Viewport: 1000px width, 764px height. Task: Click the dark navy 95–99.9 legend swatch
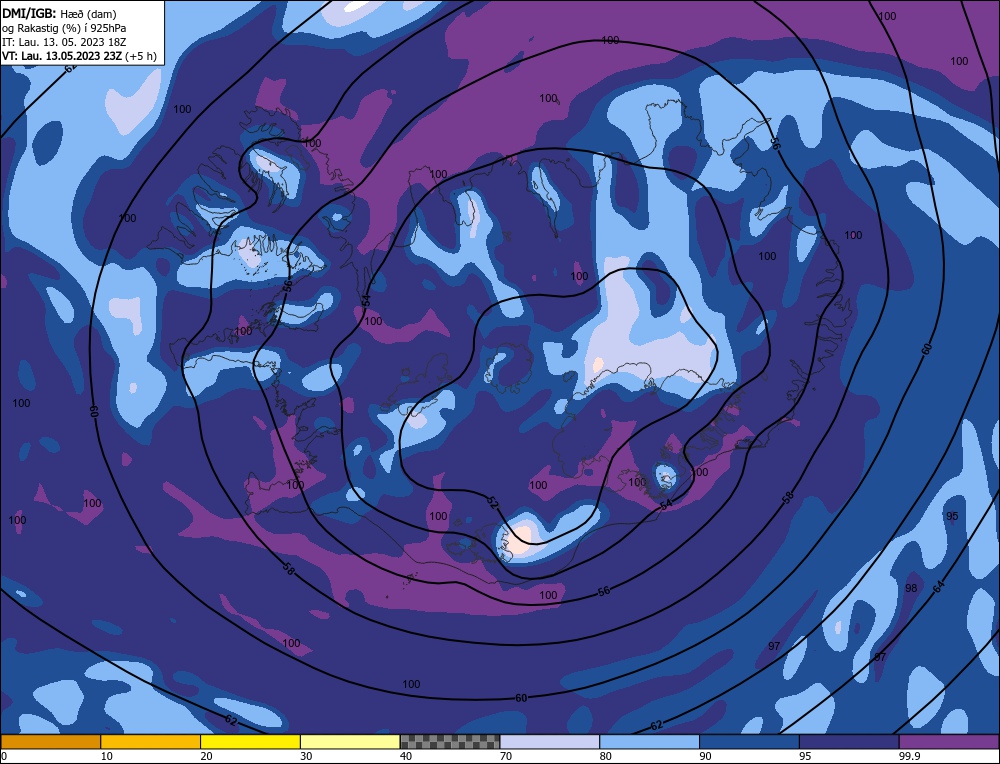tap(849, 742)
